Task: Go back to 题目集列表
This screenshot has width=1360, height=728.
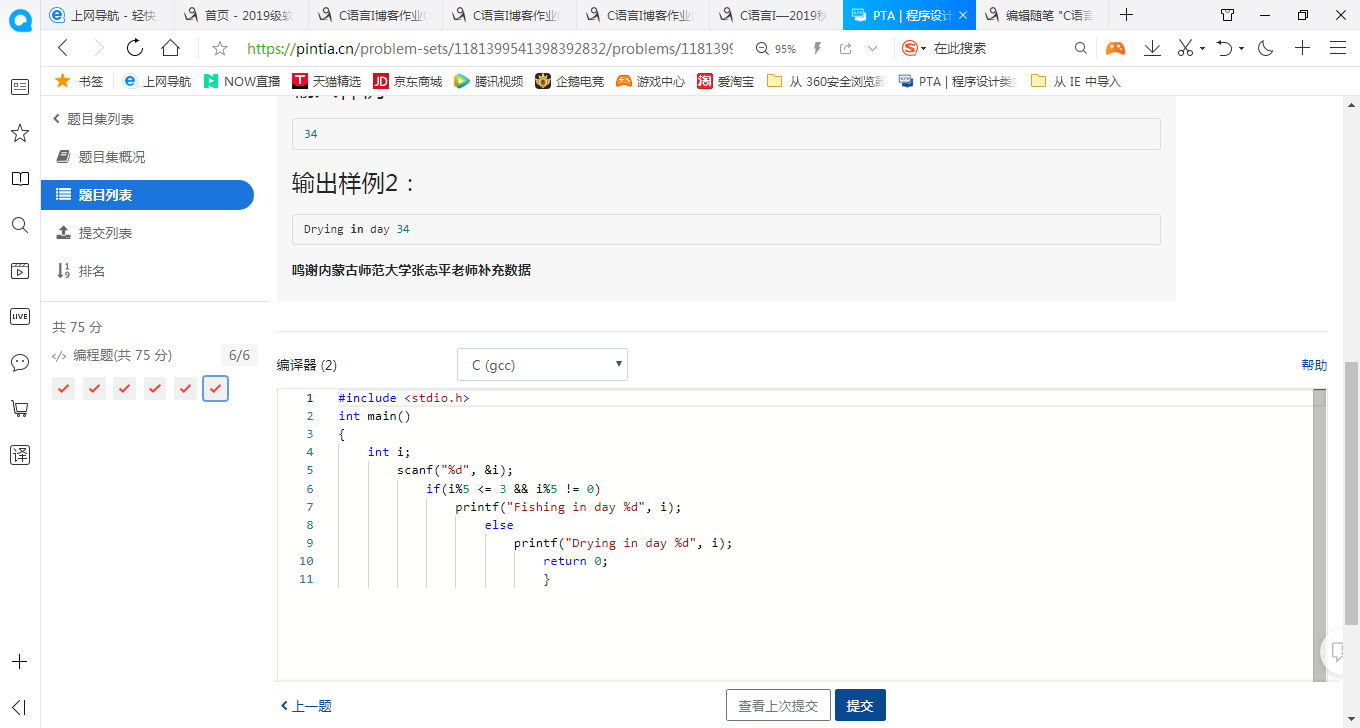Action: tap(93, 119)
